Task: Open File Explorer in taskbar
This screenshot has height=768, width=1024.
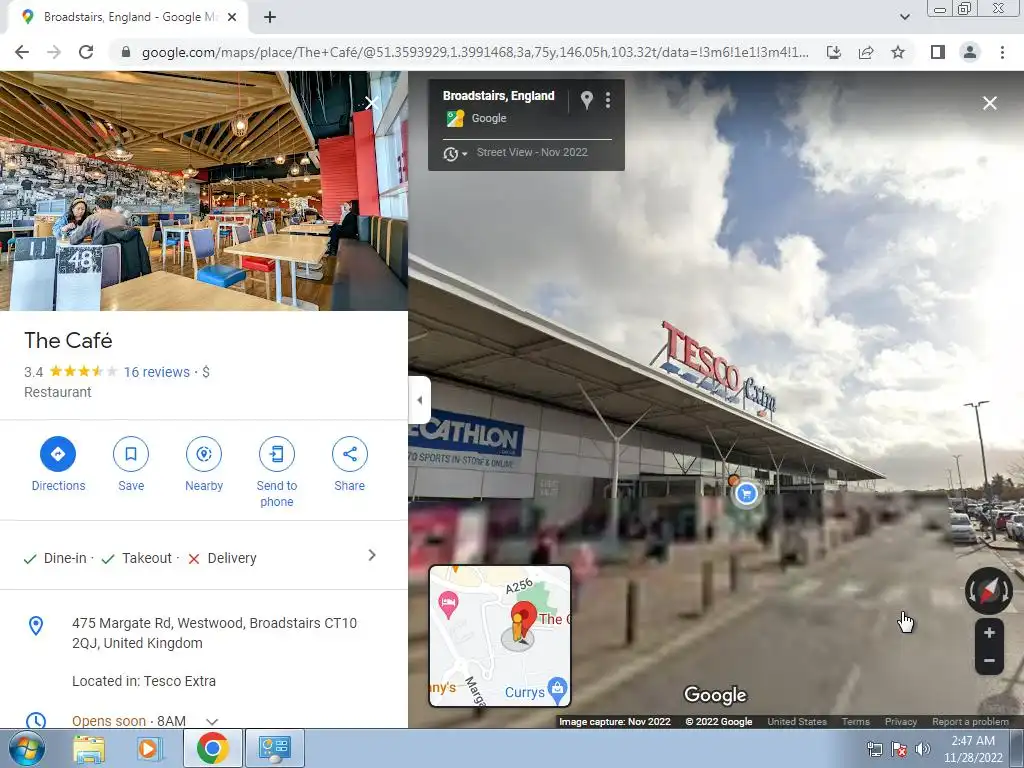Action: pos(88,748)
